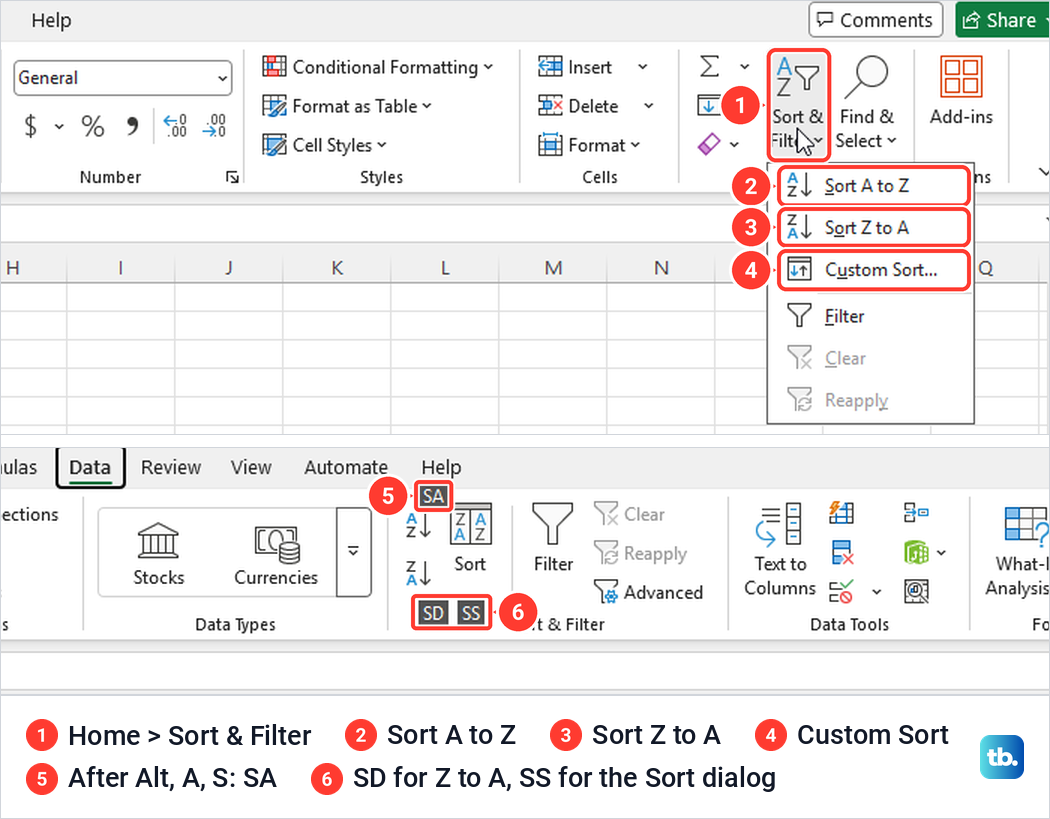
Task: Open Find & Select magnifier
Action: (x=866, y=102)
